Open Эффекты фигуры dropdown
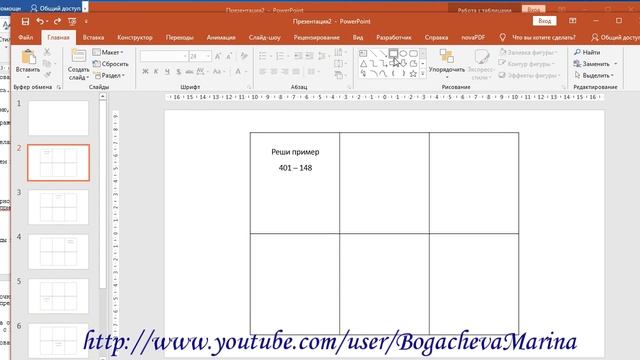The height and width of the screenshot is (360, 640). (529, 76)
